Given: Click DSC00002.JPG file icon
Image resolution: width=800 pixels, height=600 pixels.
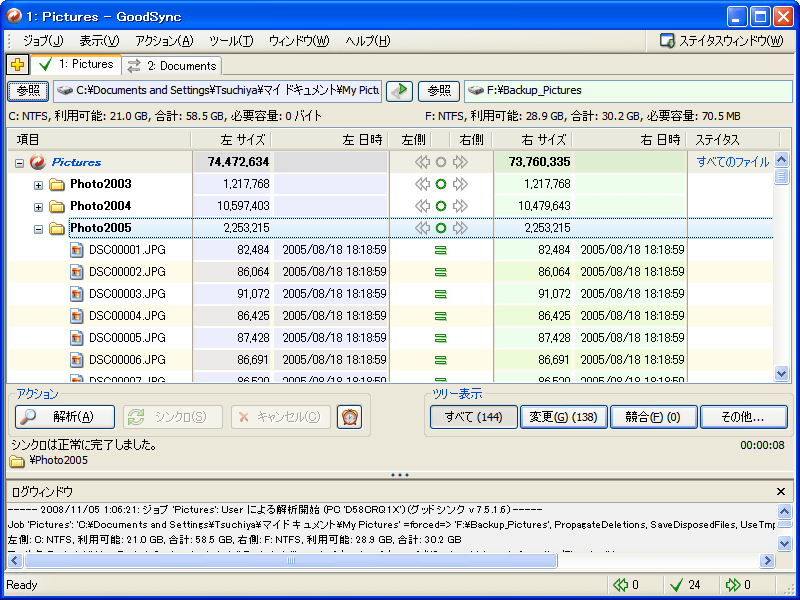Looking at the screenshot, I should coord(77,272).
